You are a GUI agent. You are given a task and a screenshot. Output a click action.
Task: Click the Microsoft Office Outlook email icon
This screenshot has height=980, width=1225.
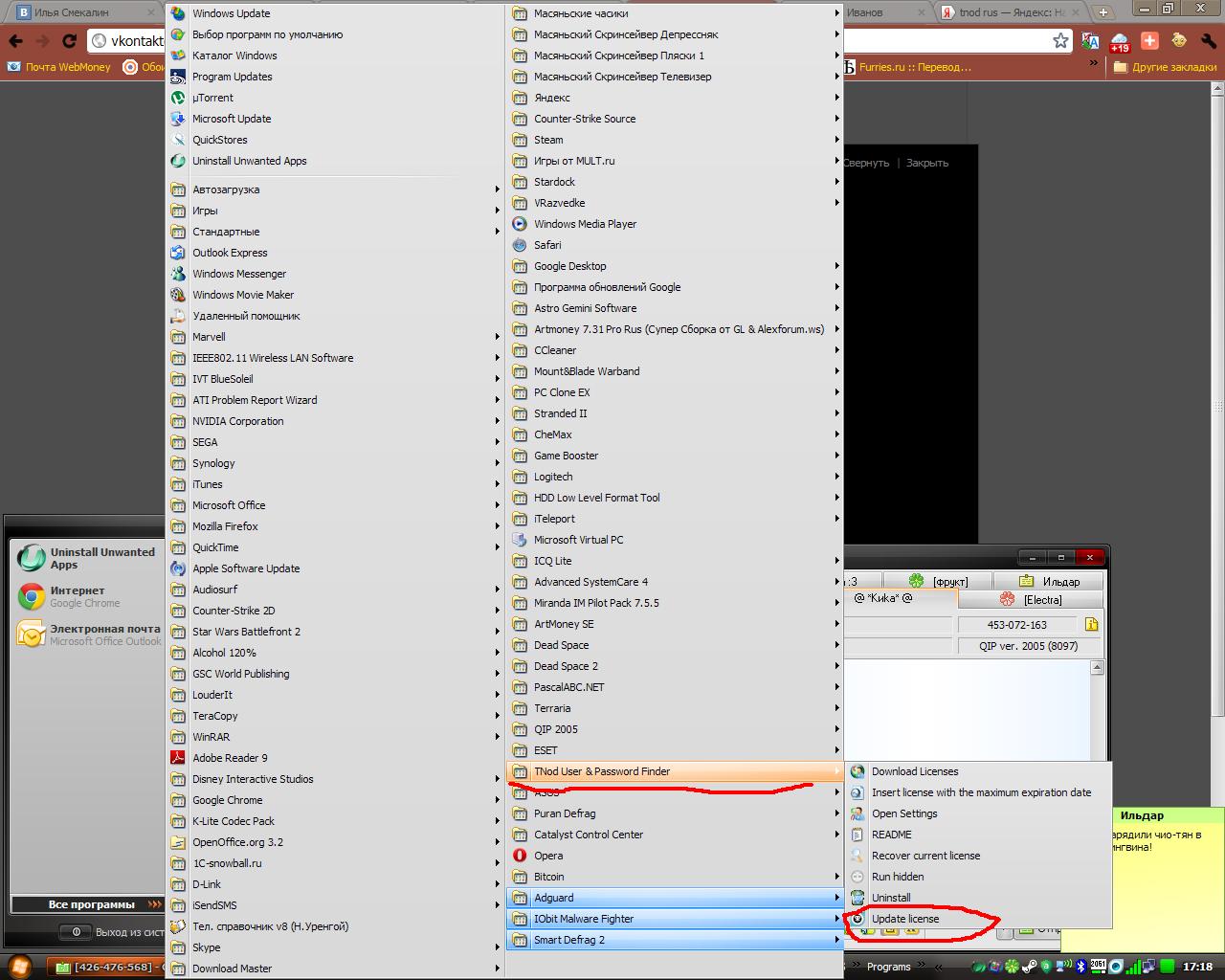32,635
